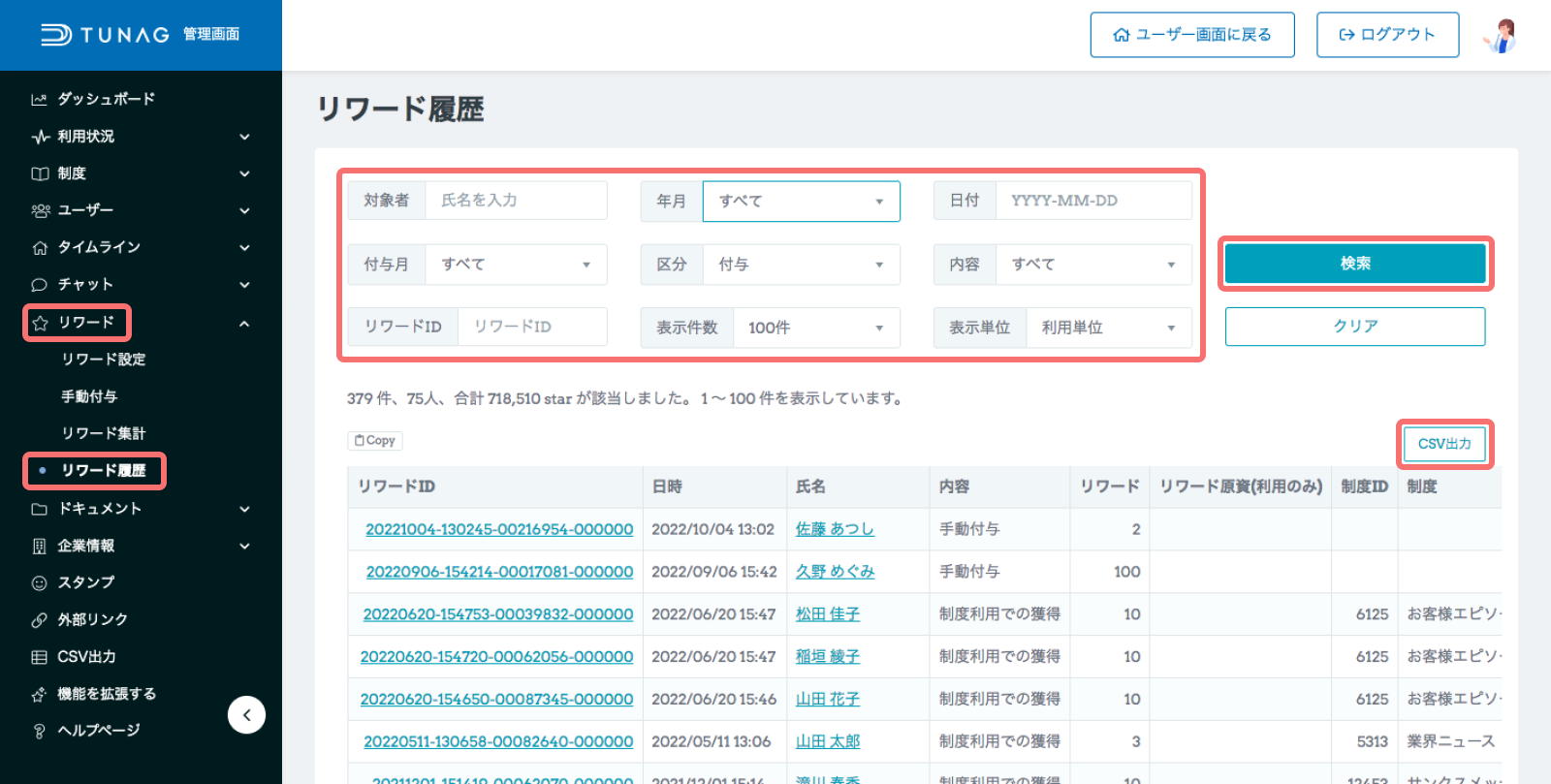Screen dimensions: 1551x784
Task: Open the ダッシュボード chart icon
Action: pyautogui.click(x=40, y=99)
